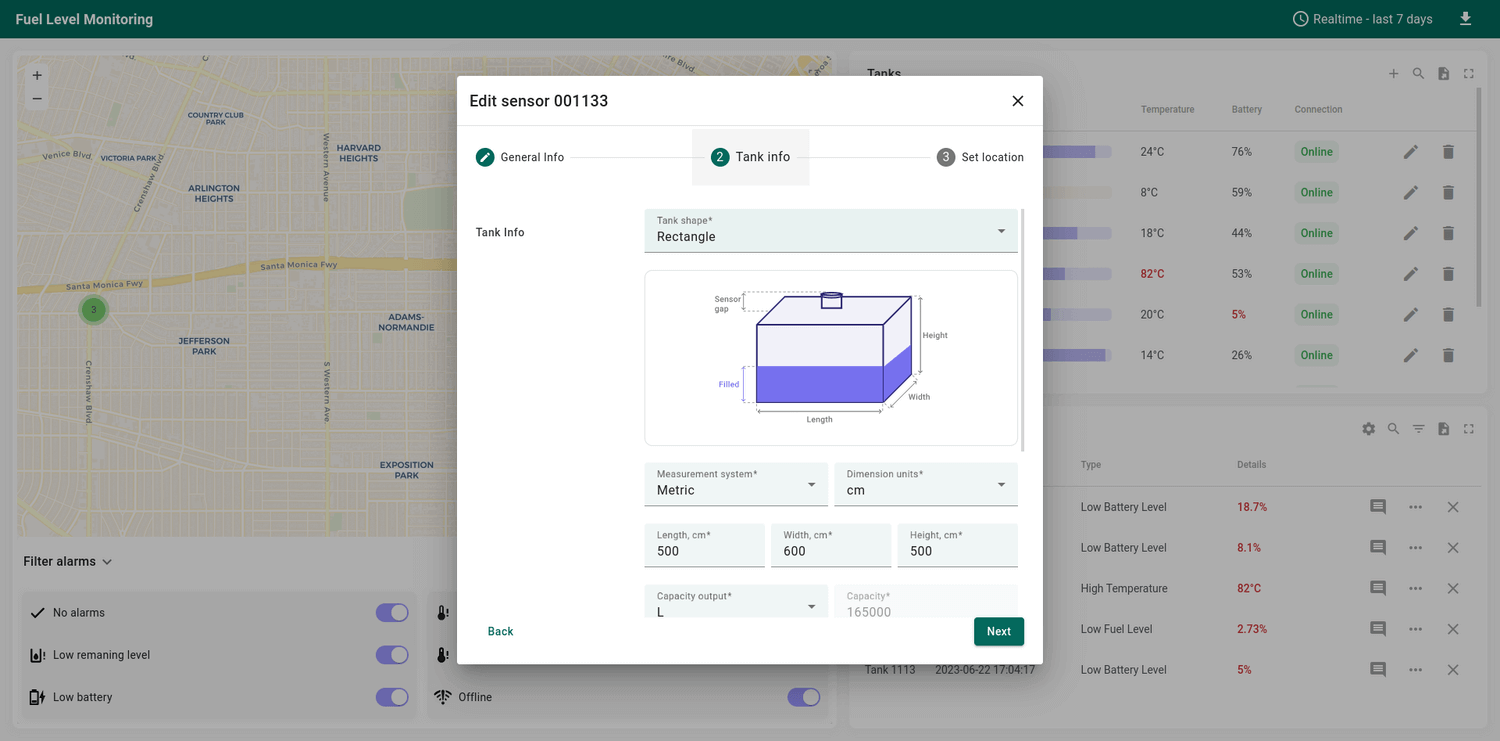Open the more options for Low Fuel Level alarm
Screen dimensions: 1500x741
(x=1415, y=629)
